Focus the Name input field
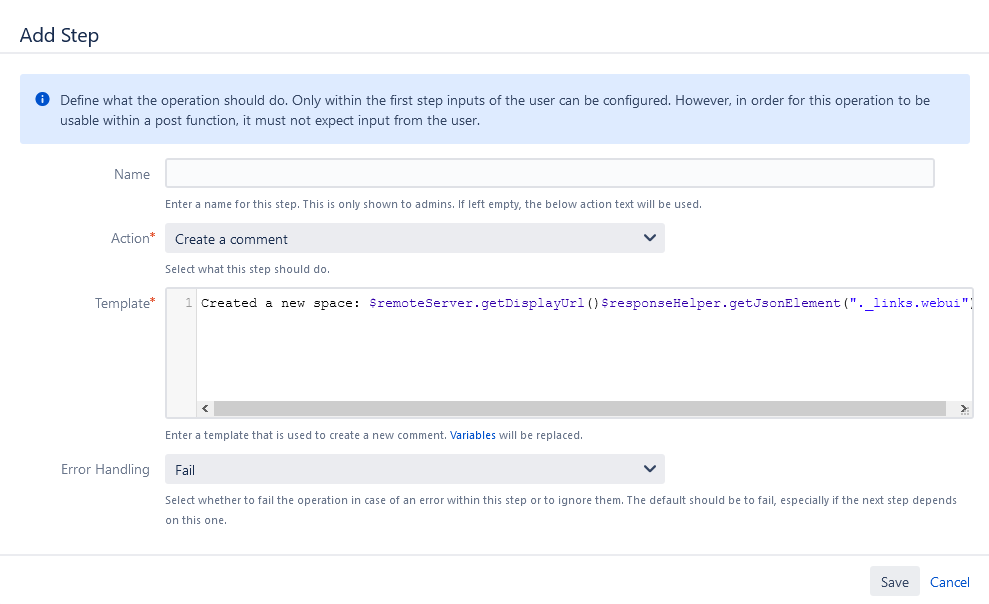 [549, 174]
